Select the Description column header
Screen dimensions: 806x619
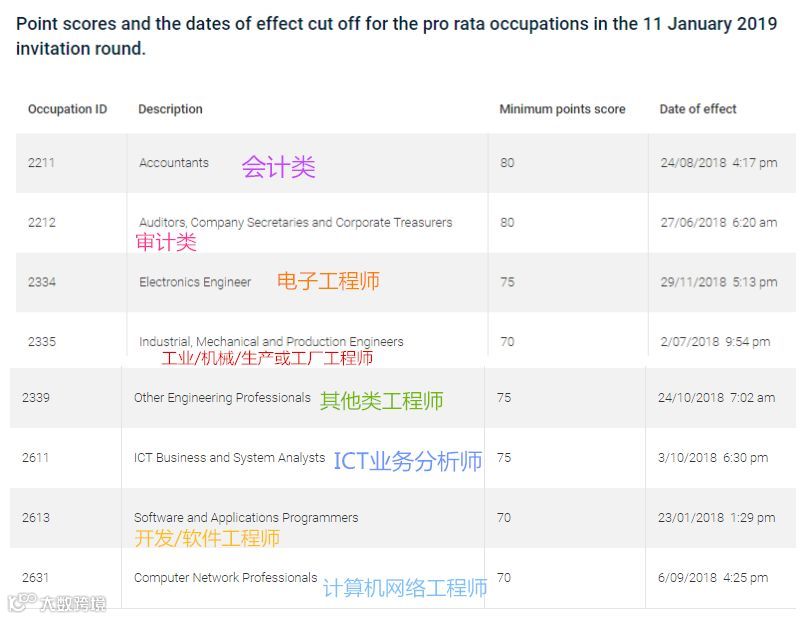coord(170,109)
